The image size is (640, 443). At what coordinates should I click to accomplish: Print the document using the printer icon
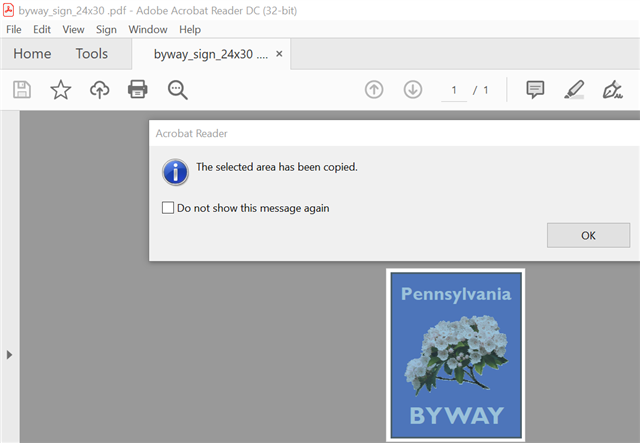(x=138, y=89)
